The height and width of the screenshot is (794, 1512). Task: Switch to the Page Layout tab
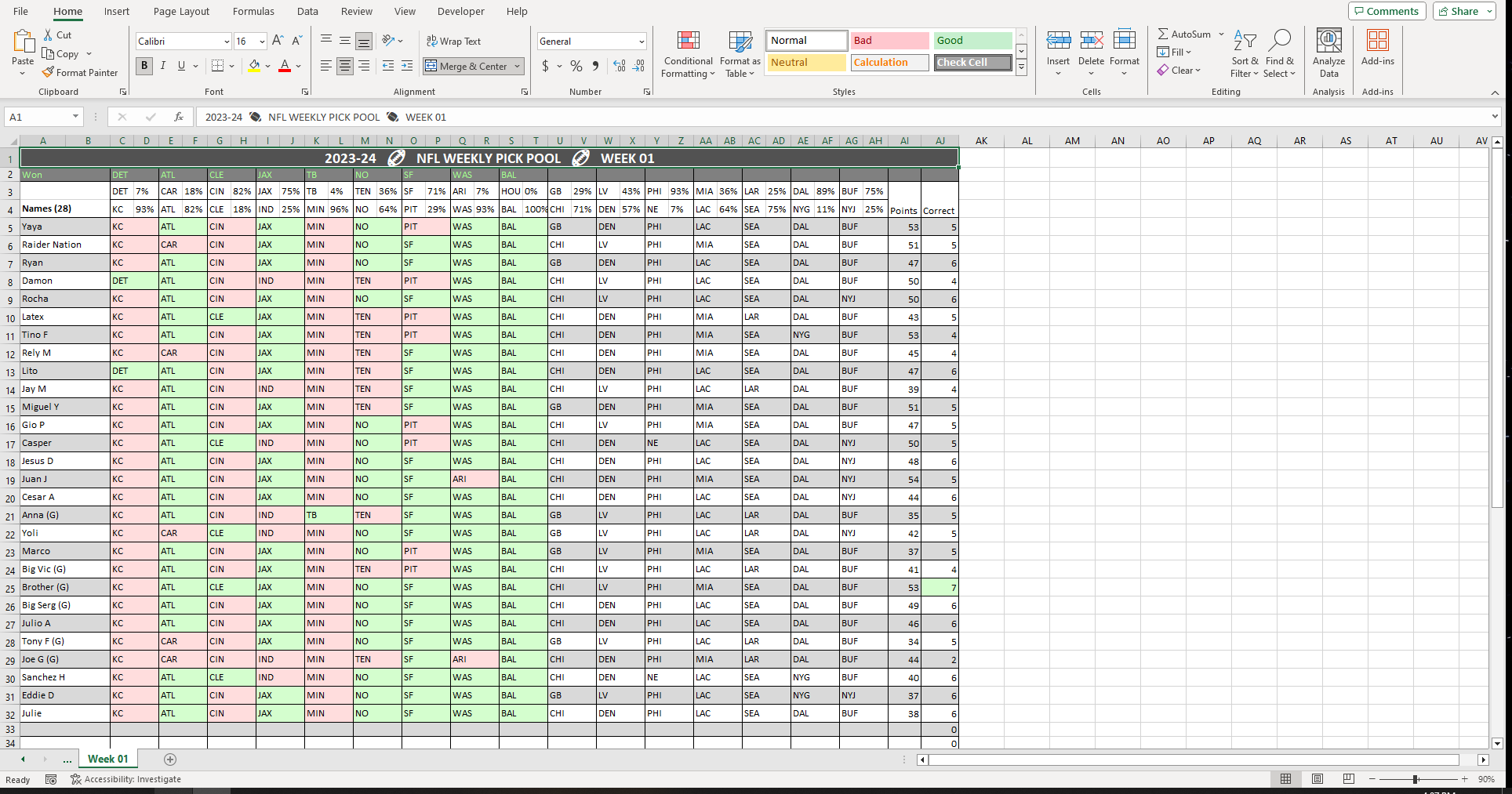point(181,11)
